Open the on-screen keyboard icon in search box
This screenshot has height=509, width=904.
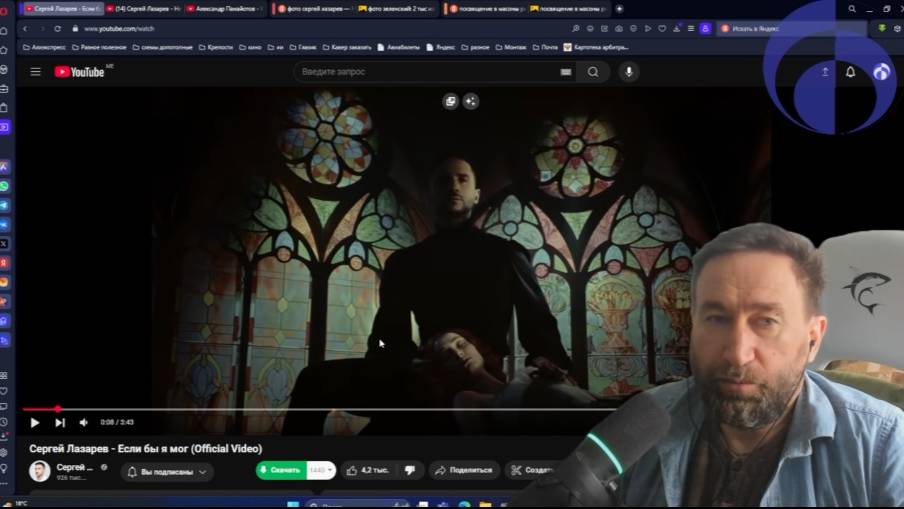tap(566, 72)
